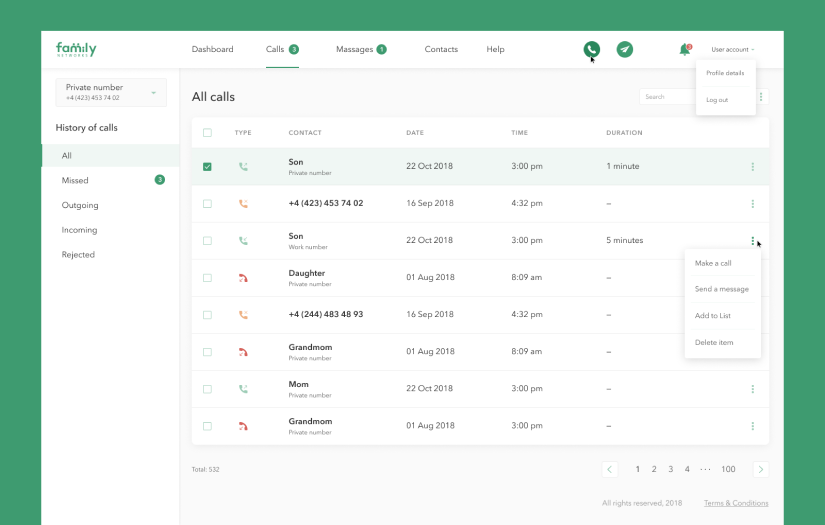The height and width of the screenshot is (525, 825).
Task: Uncheck the Son Private number row checkbox
Action: [207, 167]
